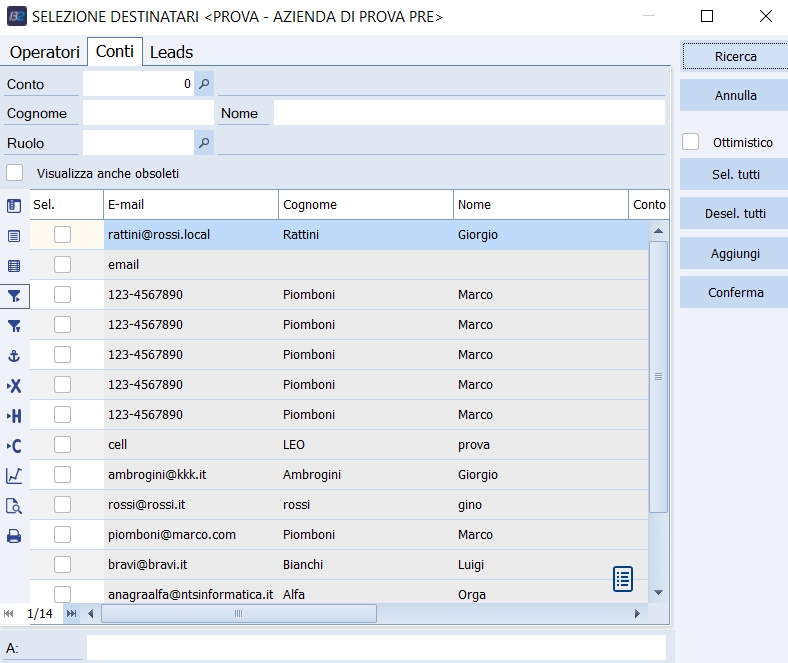788x663 pixels.
Task: Jump to last record navigation arrow
Action: point(71,613)
